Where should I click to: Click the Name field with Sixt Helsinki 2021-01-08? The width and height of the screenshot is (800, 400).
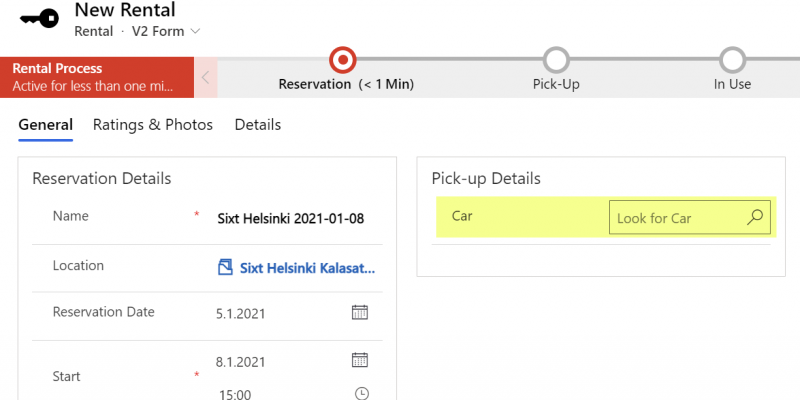click(291, 219)
